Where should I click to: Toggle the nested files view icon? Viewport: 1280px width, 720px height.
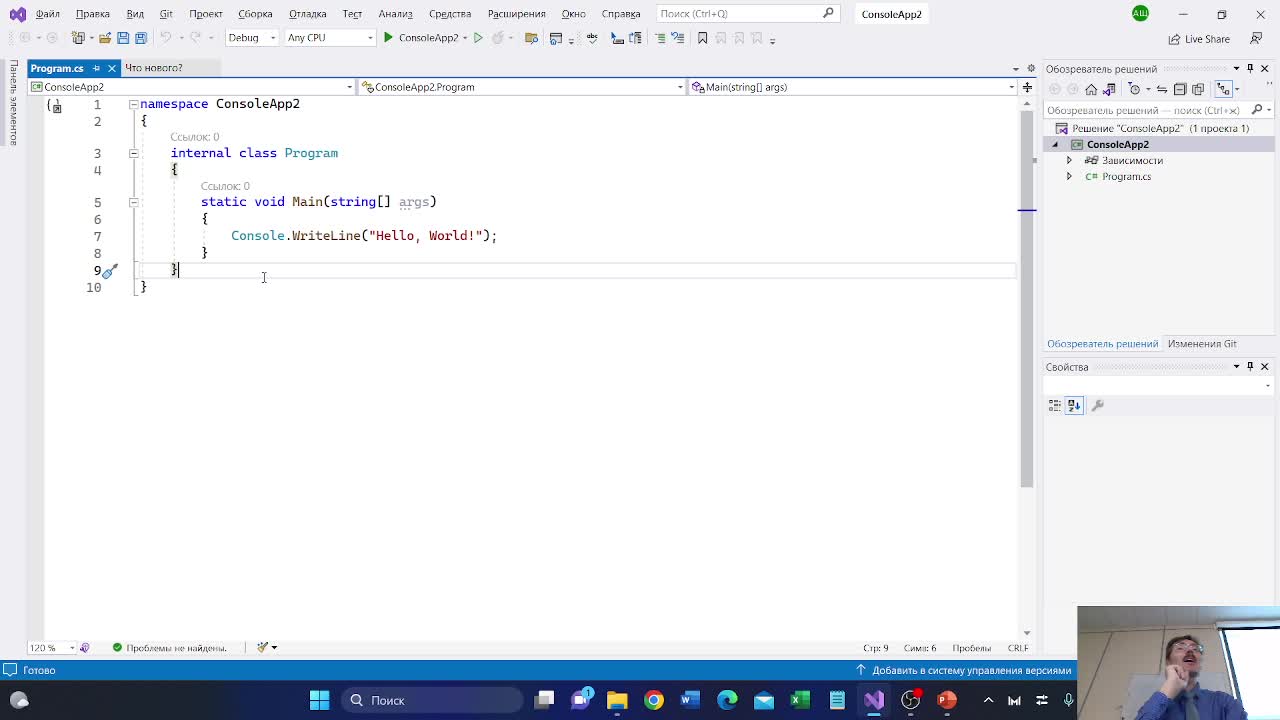tap(1224, 89)
